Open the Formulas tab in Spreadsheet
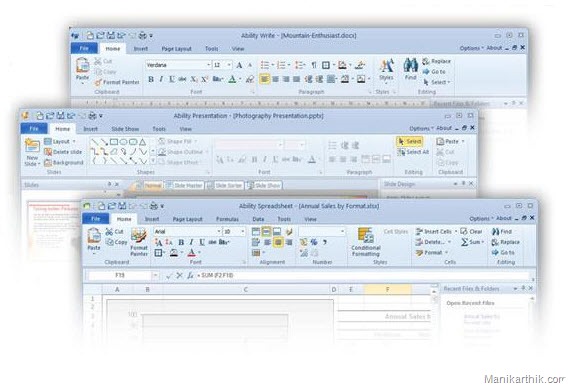This screenshot has width=568, height=385. pos(227,219)
